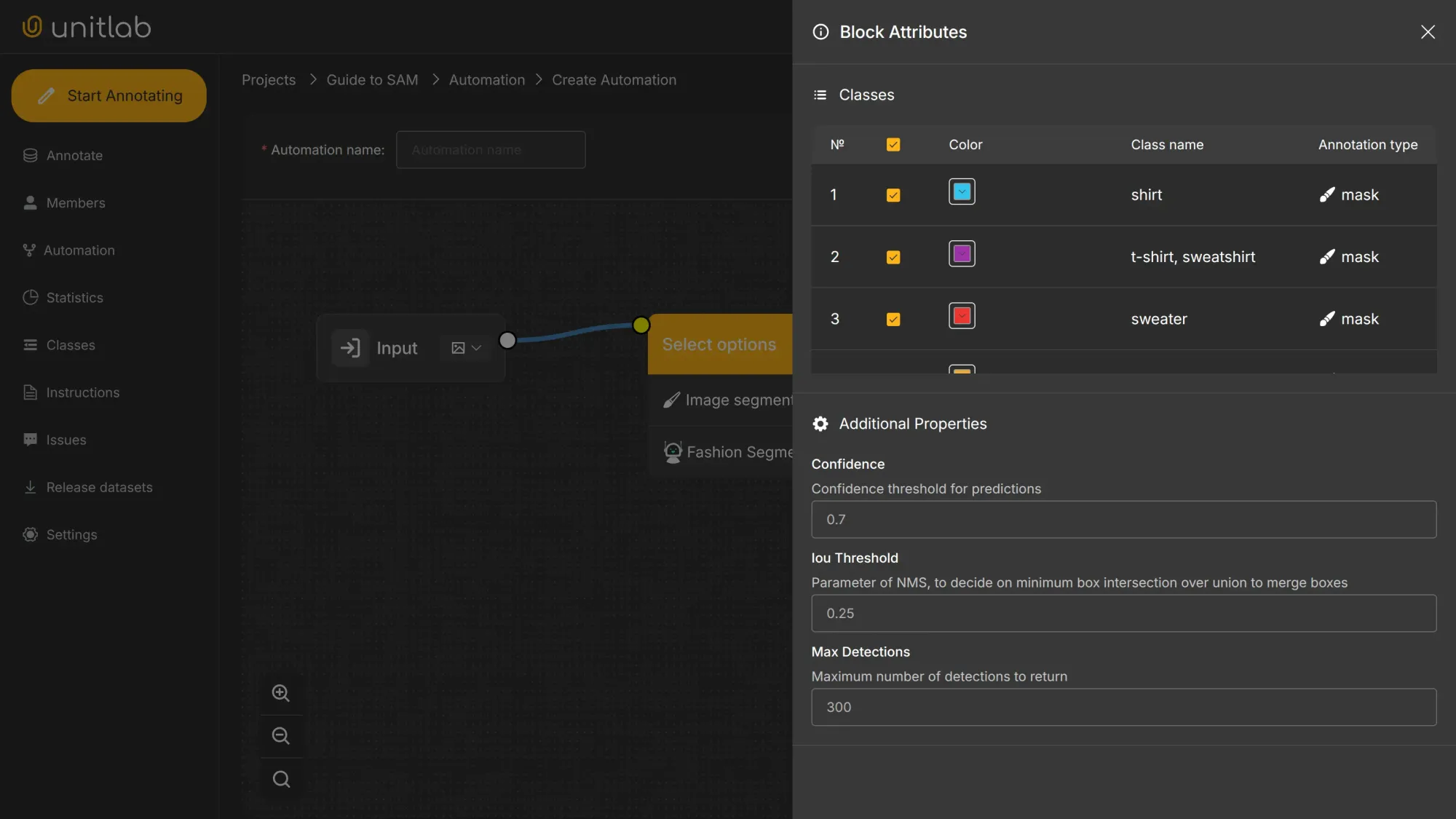Zoom out of the canvas
The height and width of the screenshot is (819, 1456).
[281, 735]
